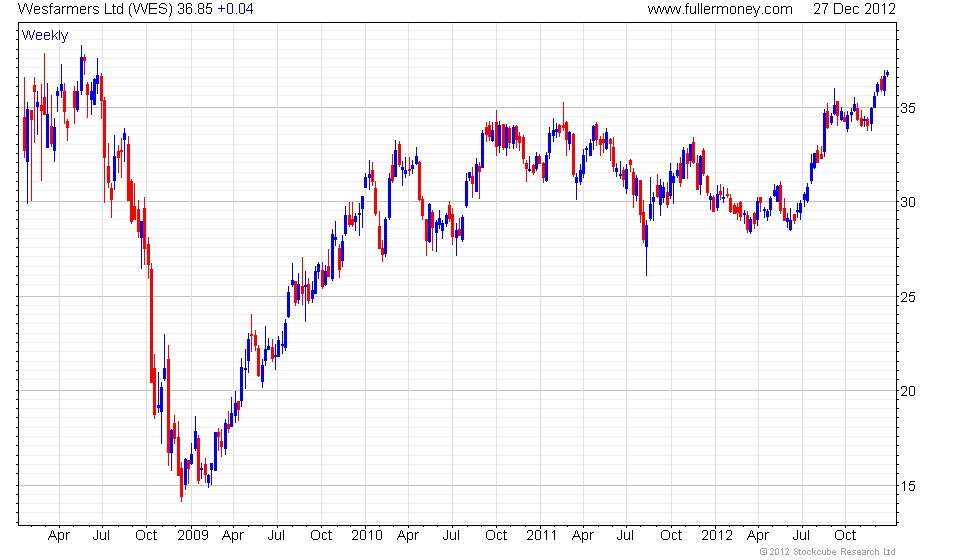Click the 27 Dec 2012 date
Viewport: 980px width, 560px height.
[x=854, y=9]
